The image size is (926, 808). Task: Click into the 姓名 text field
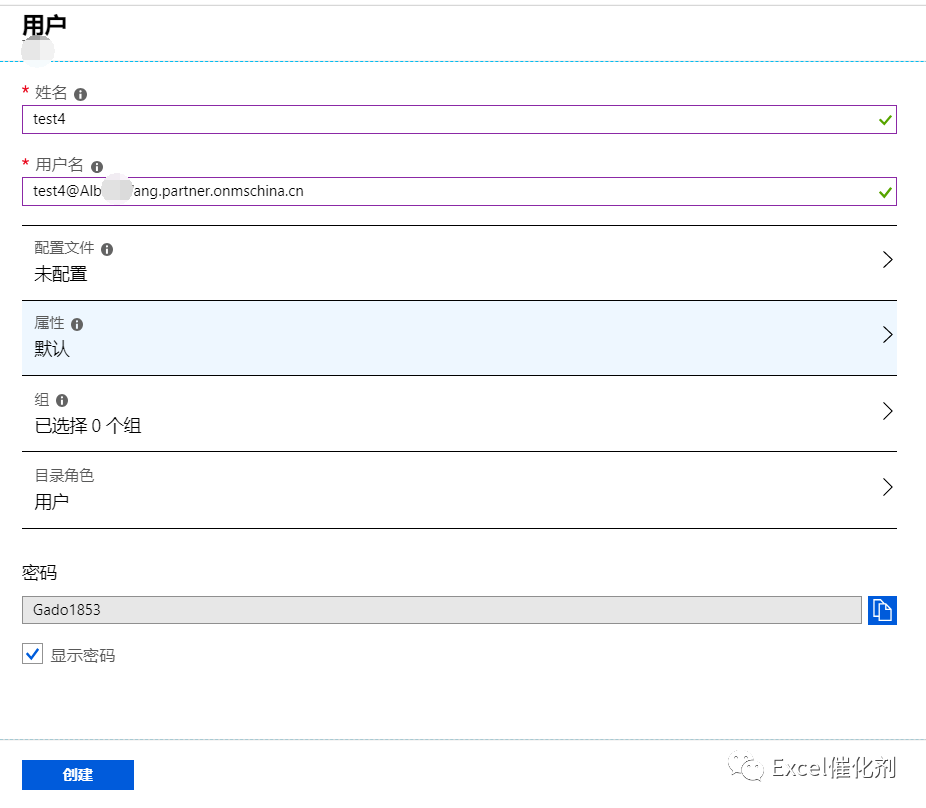click(x=440, y=120)
